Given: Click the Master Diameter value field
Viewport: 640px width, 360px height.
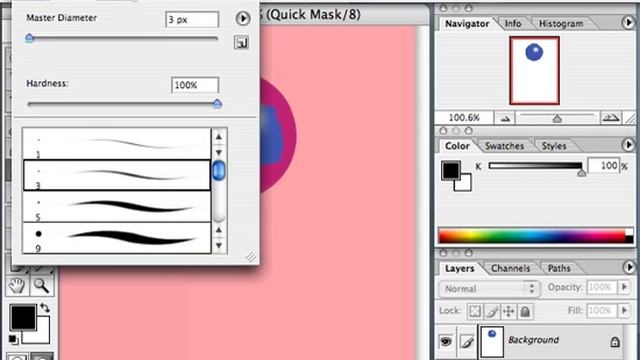Looking at the screenshot, I should point(192,20).
